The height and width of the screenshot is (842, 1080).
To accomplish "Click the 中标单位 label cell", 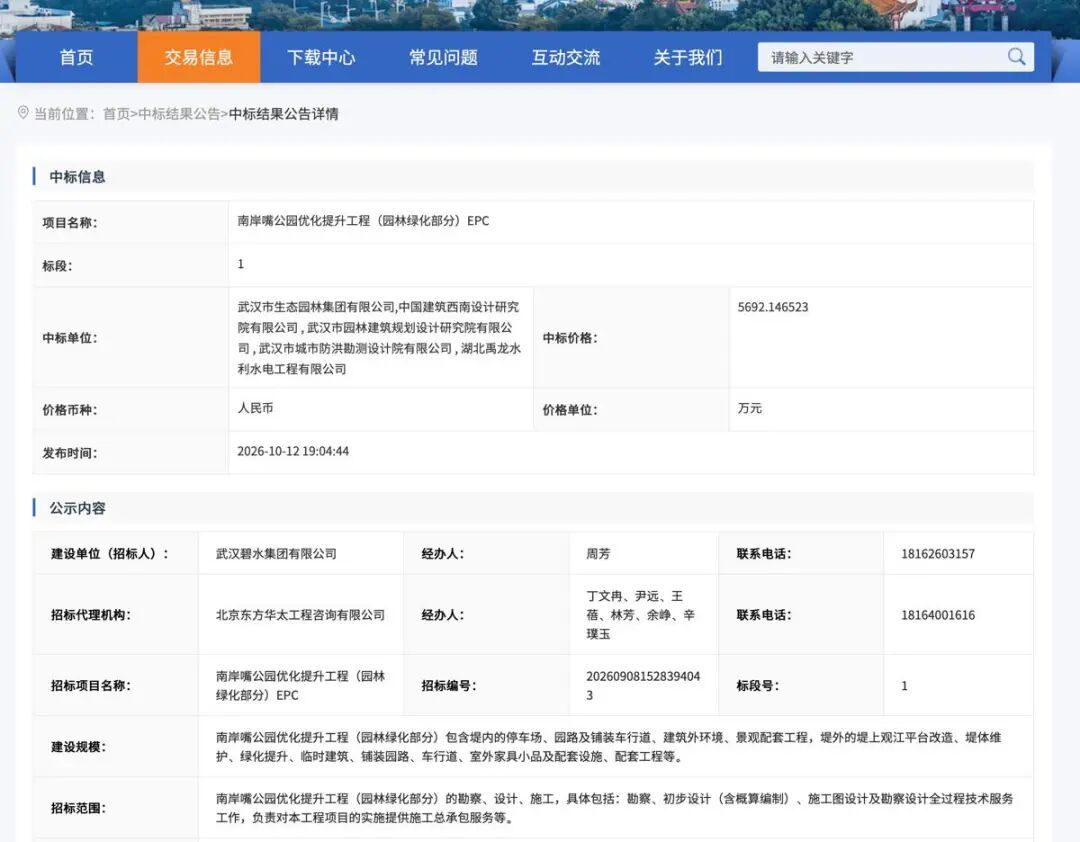I will click(130, 338).
